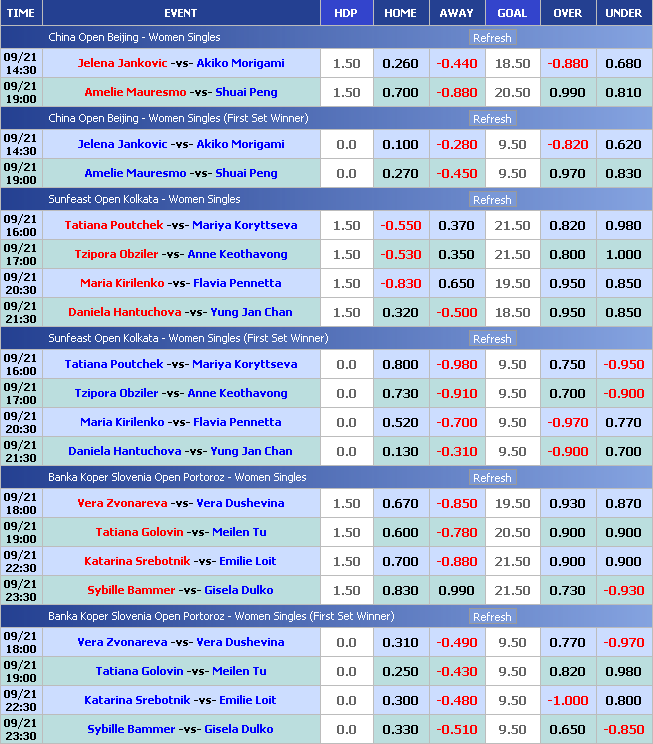The height and width of the screenshot is (744, 653).
Task: Open red Tatiana Golovin player name link
Action: [x=135, y=532]
